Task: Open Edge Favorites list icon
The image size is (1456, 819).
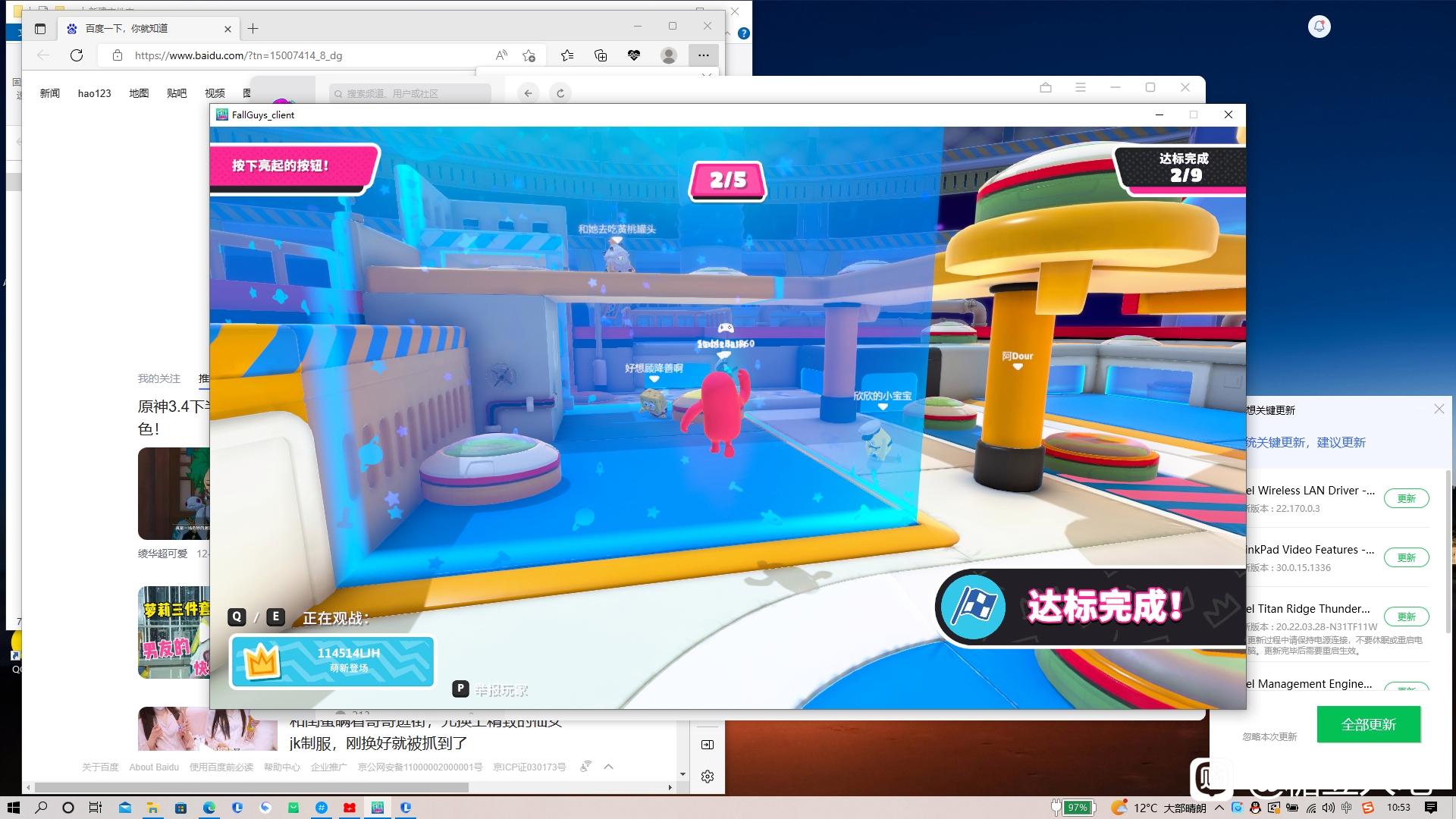Action: [x=567, y=55]
